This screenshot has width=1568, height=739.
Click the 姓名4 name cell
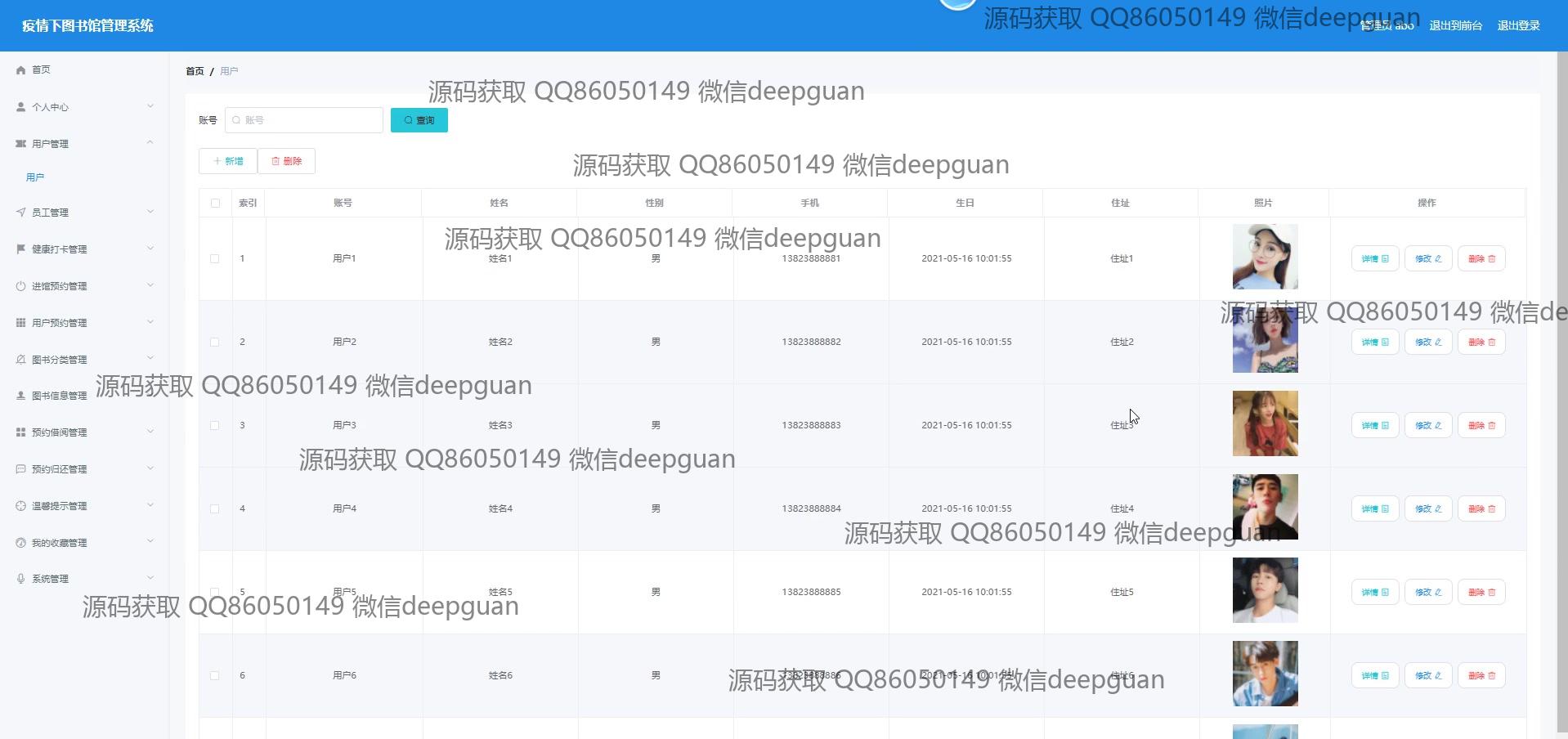click(500, 509)
